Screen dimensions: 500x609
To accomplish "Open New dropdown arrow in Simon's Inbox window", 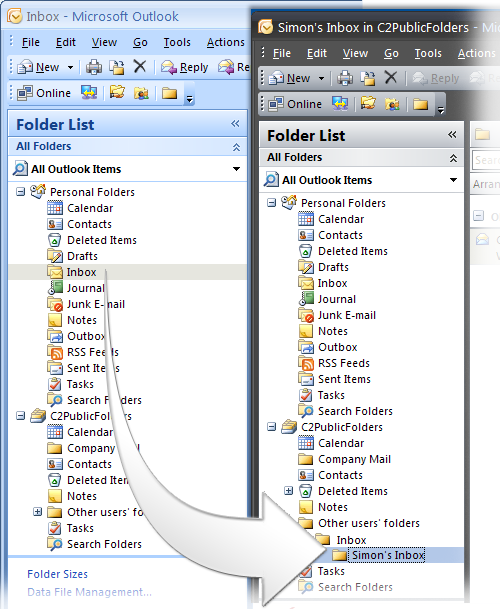I will (321, 78).
